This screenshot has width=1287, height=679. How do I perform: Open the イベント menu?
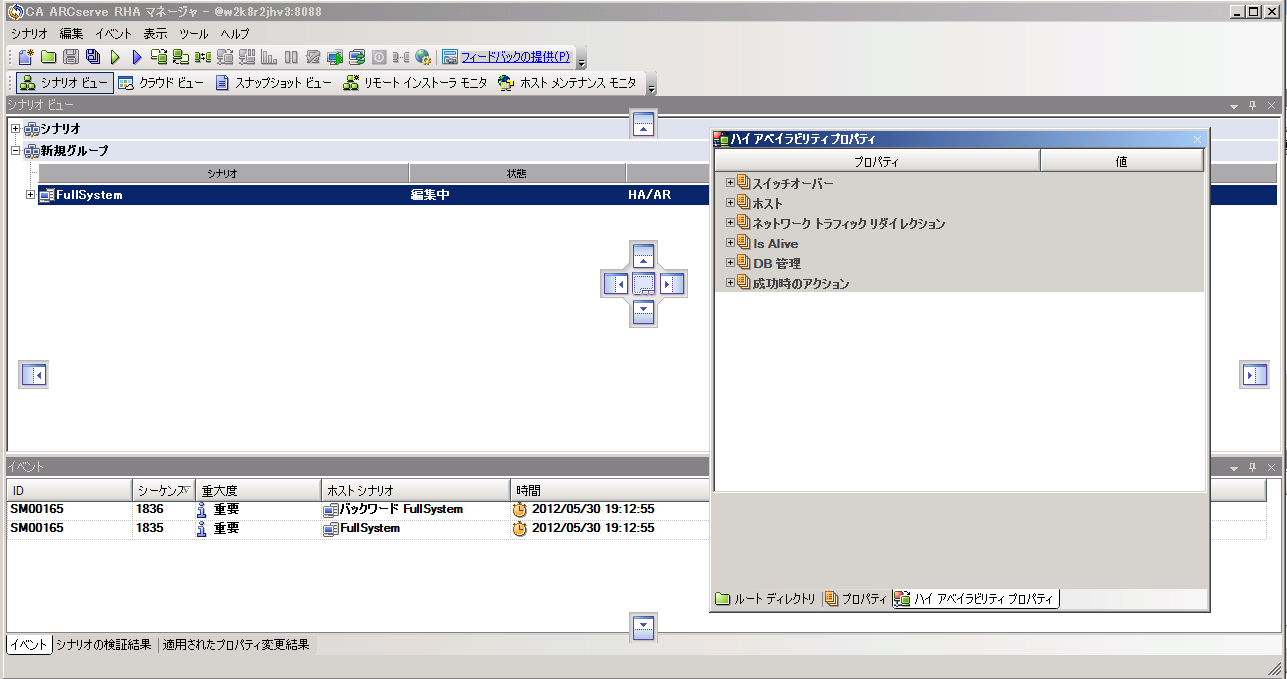113,33
